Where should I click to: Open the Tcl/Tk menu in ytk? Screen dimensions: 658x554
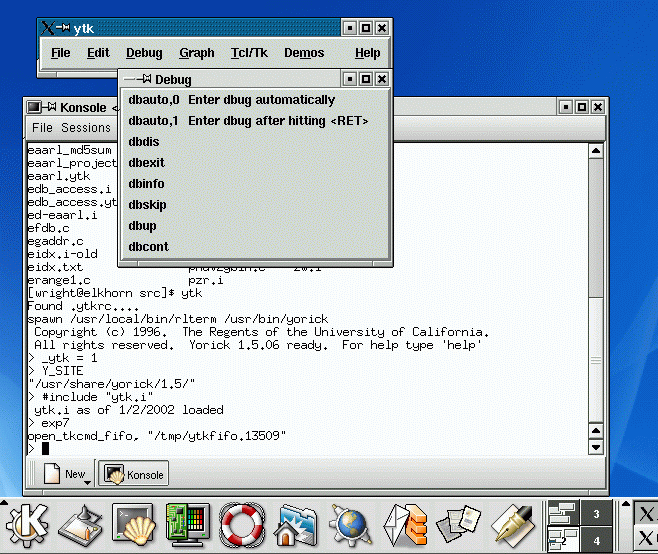pyautogui.click(x=249, y=53)
